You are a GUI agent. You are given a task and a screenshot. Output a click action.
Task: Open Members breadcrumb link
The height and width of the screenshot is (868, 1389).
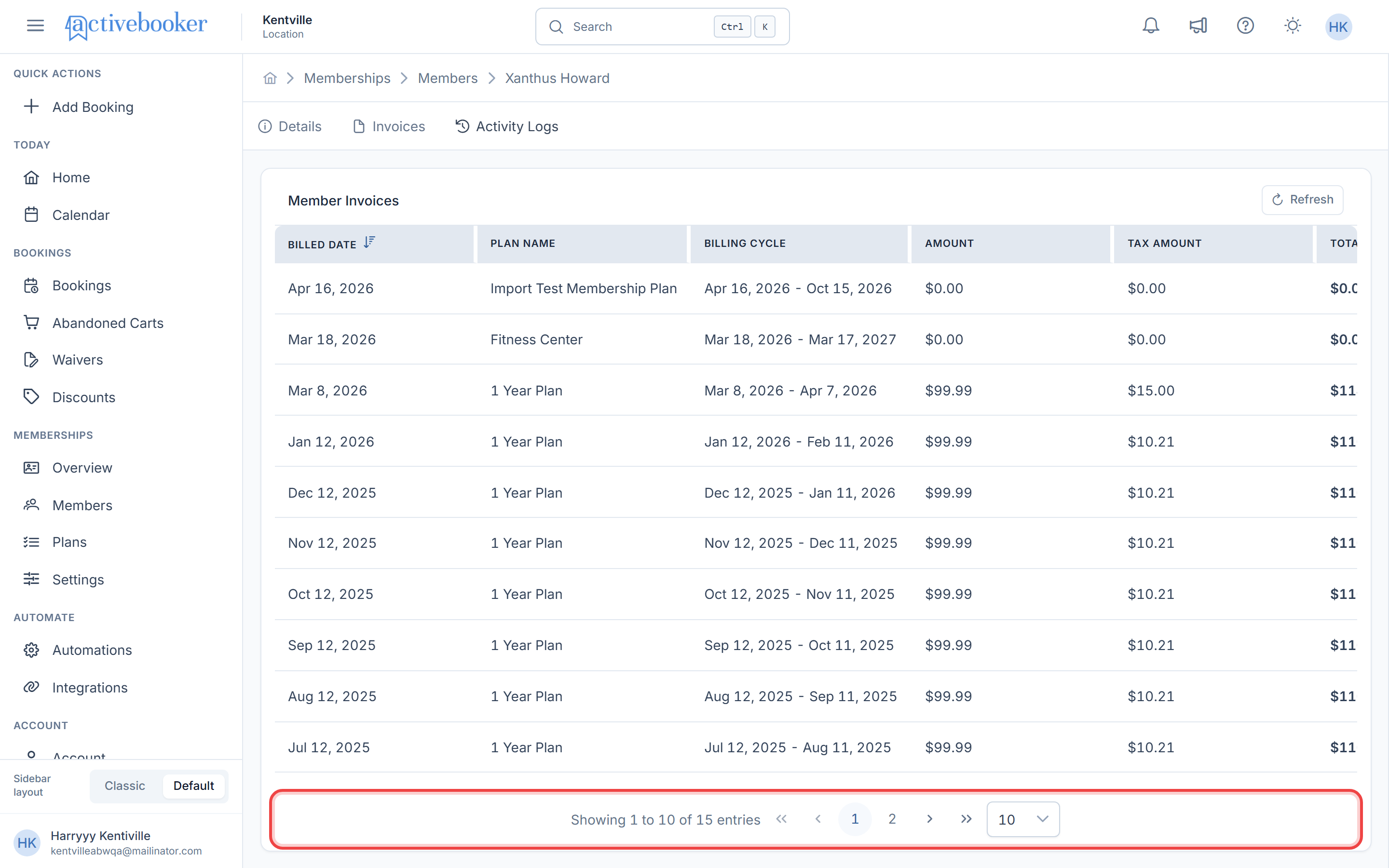pos(448,78)
